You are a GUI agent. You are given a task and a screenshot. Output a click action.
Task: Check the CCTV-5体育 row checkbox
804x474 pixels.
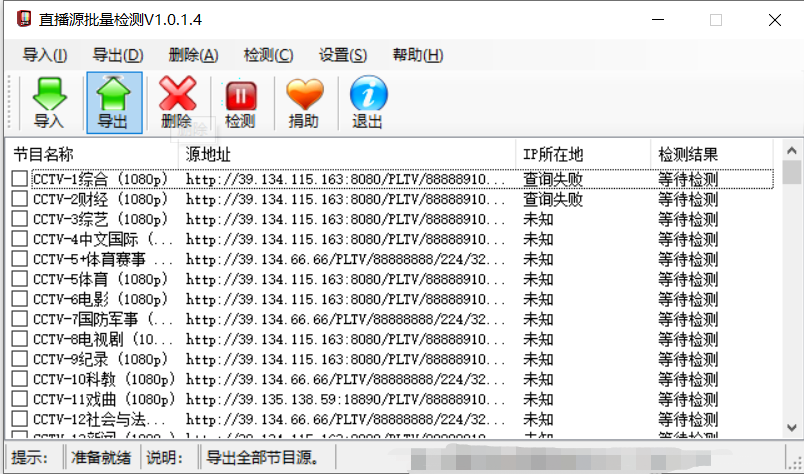click(20, 279)
